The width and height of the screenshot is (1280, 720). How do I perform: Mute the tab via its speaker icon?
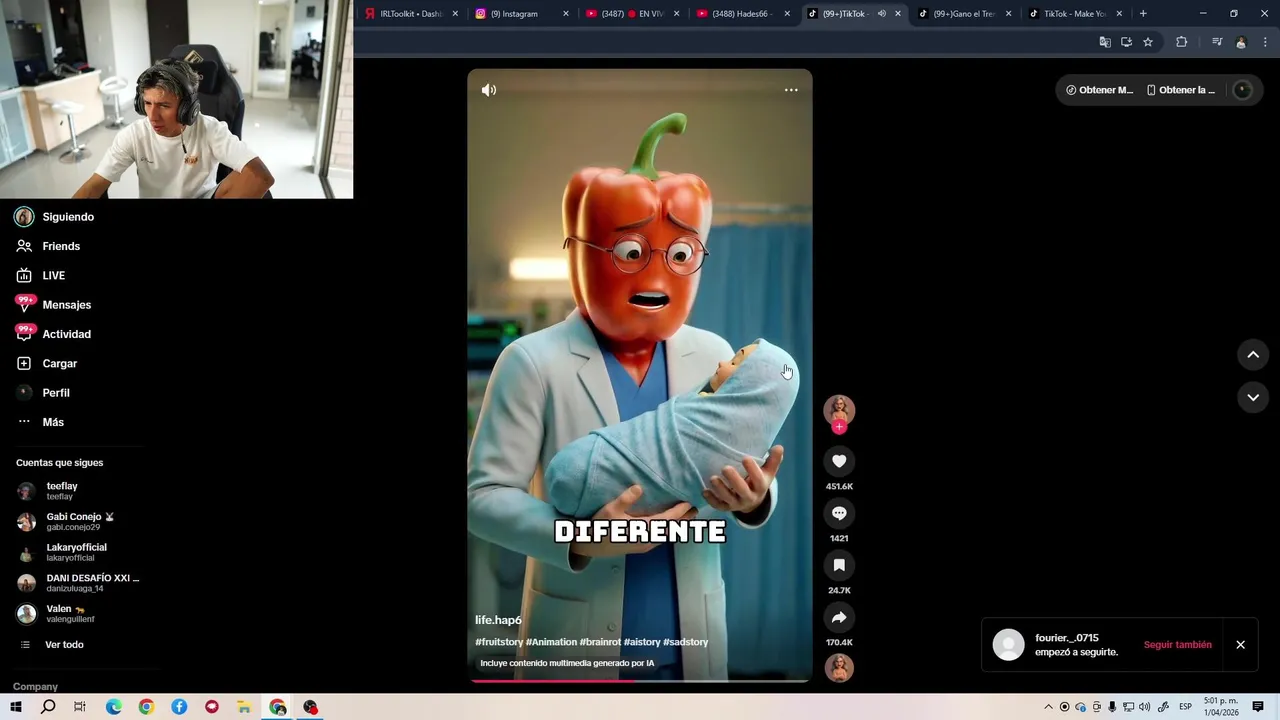[881, 14]
